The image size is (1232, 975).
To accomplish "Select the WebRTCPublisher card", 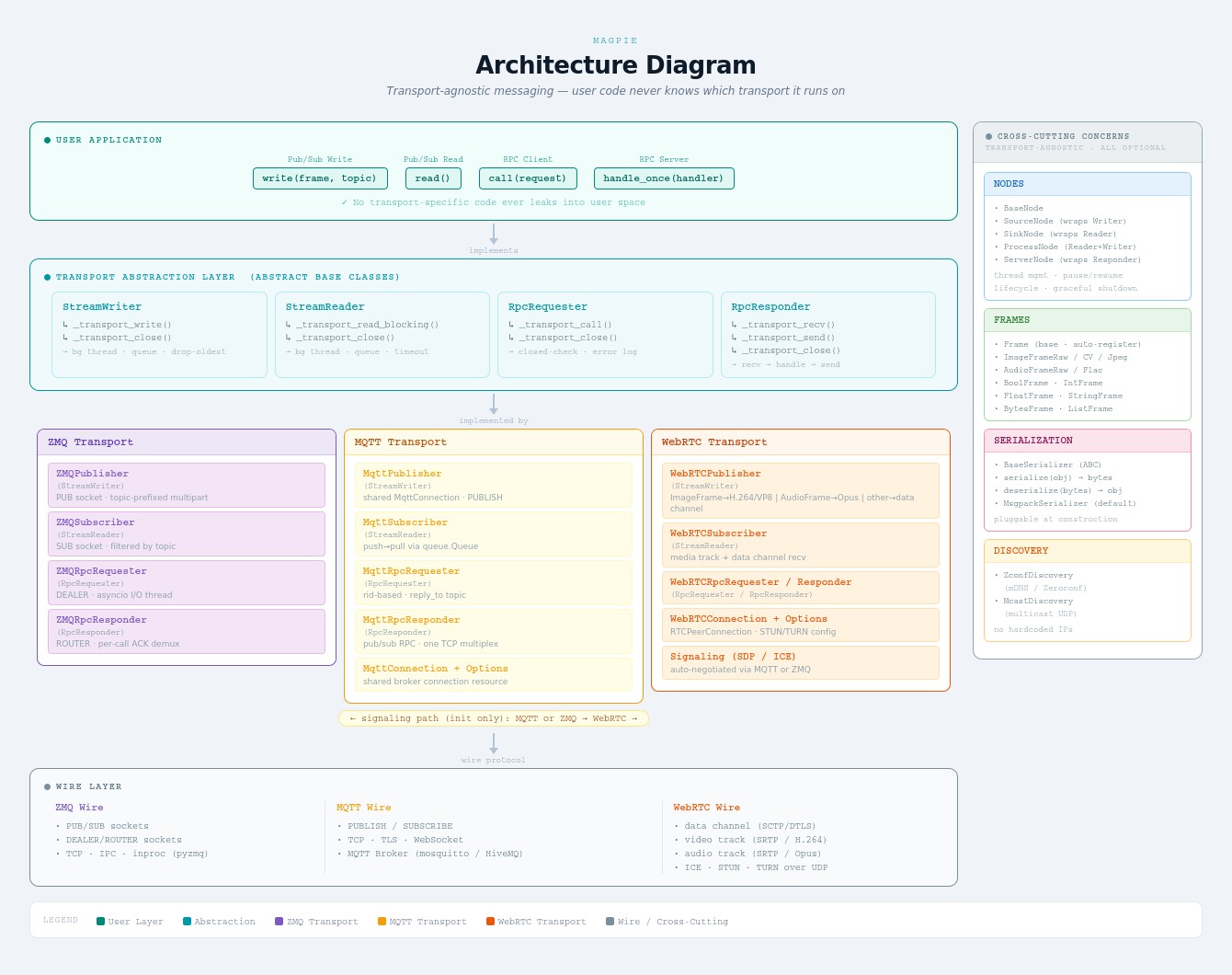I will tap(801, 490).
